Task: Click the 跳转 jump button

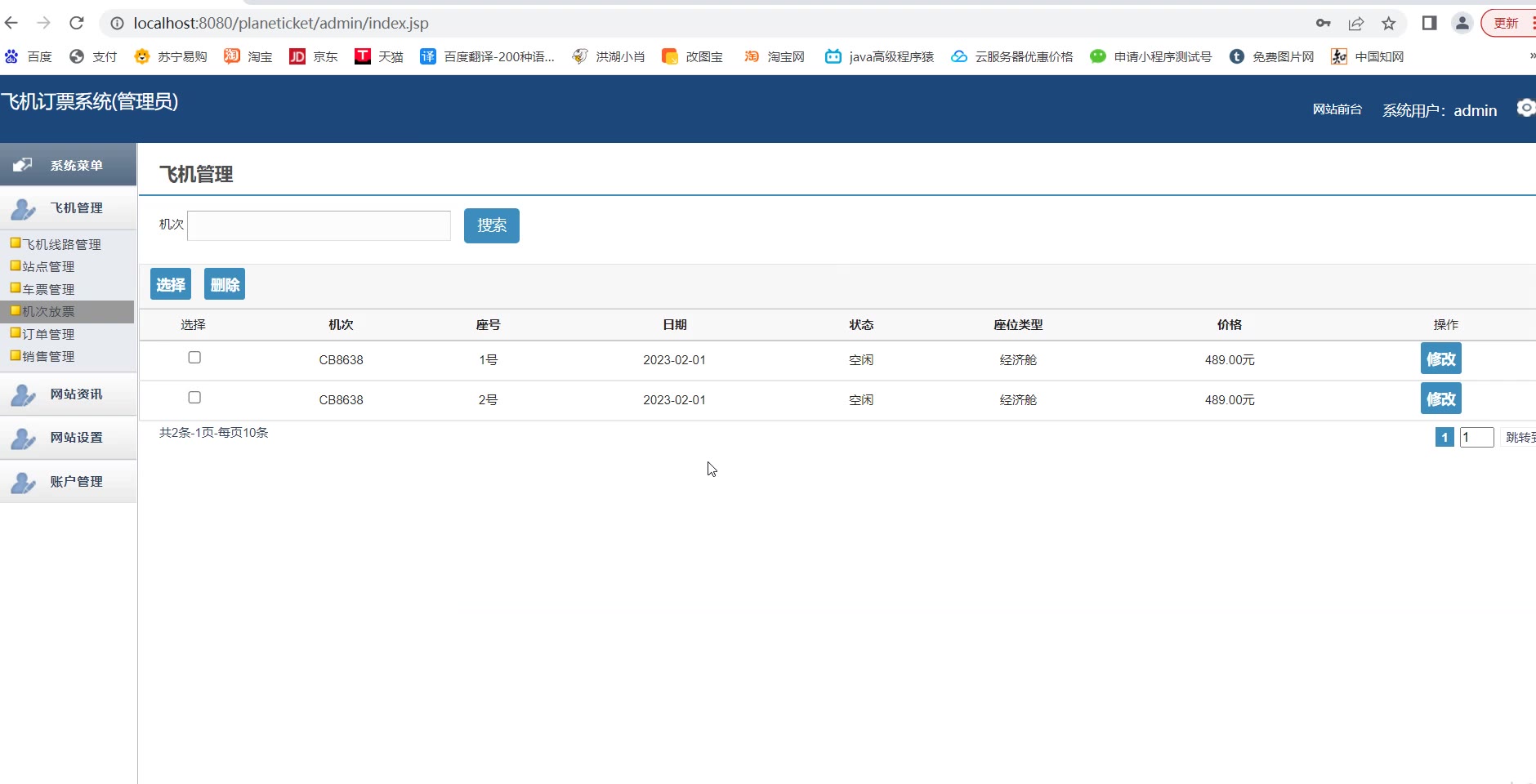Action: pyautogui.click(x=1519, y=437)
